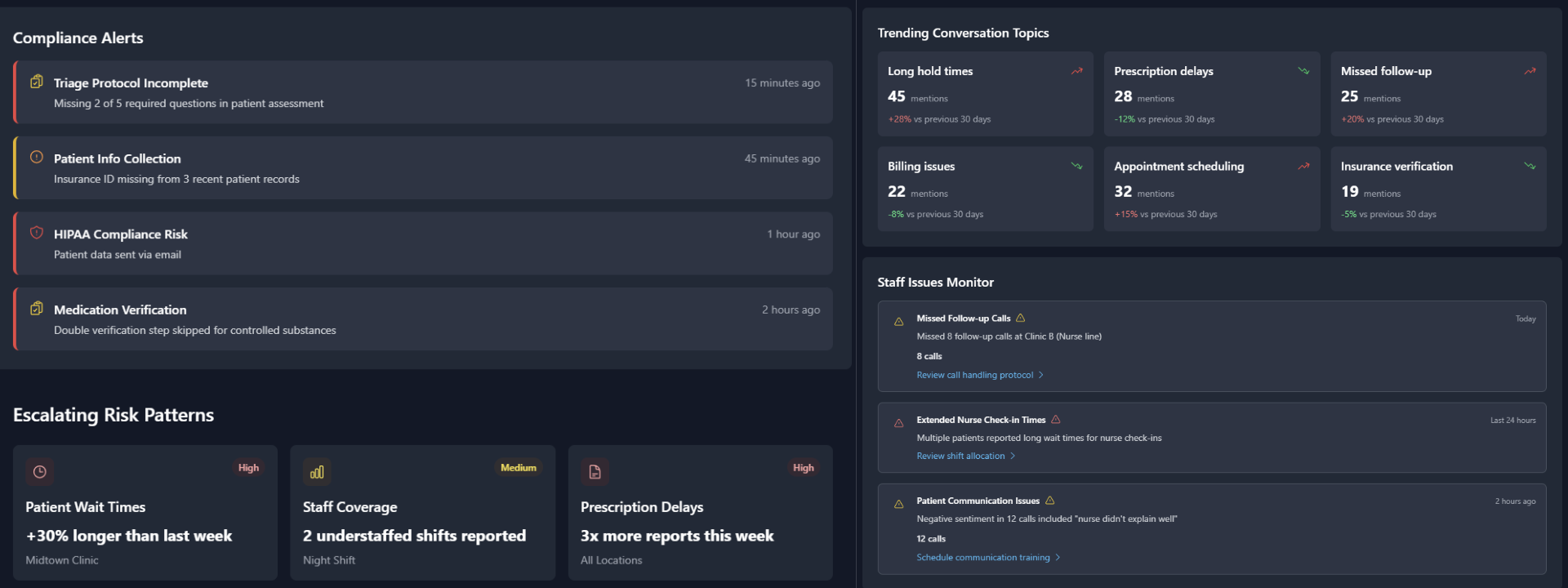1568x588 pixels.
Task: Select the High badge on Patient Wait Times
Action: tap(248, 468)
